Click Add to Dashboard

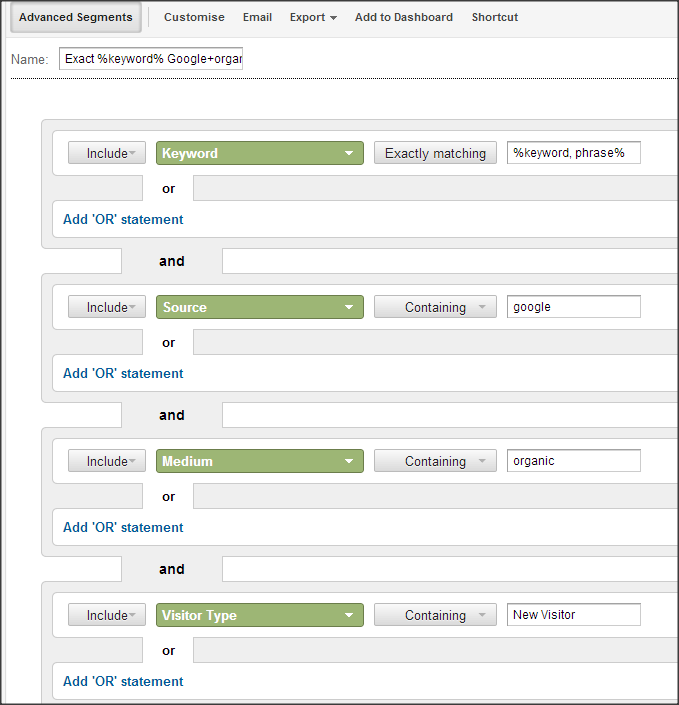click(x=403, y=17)
